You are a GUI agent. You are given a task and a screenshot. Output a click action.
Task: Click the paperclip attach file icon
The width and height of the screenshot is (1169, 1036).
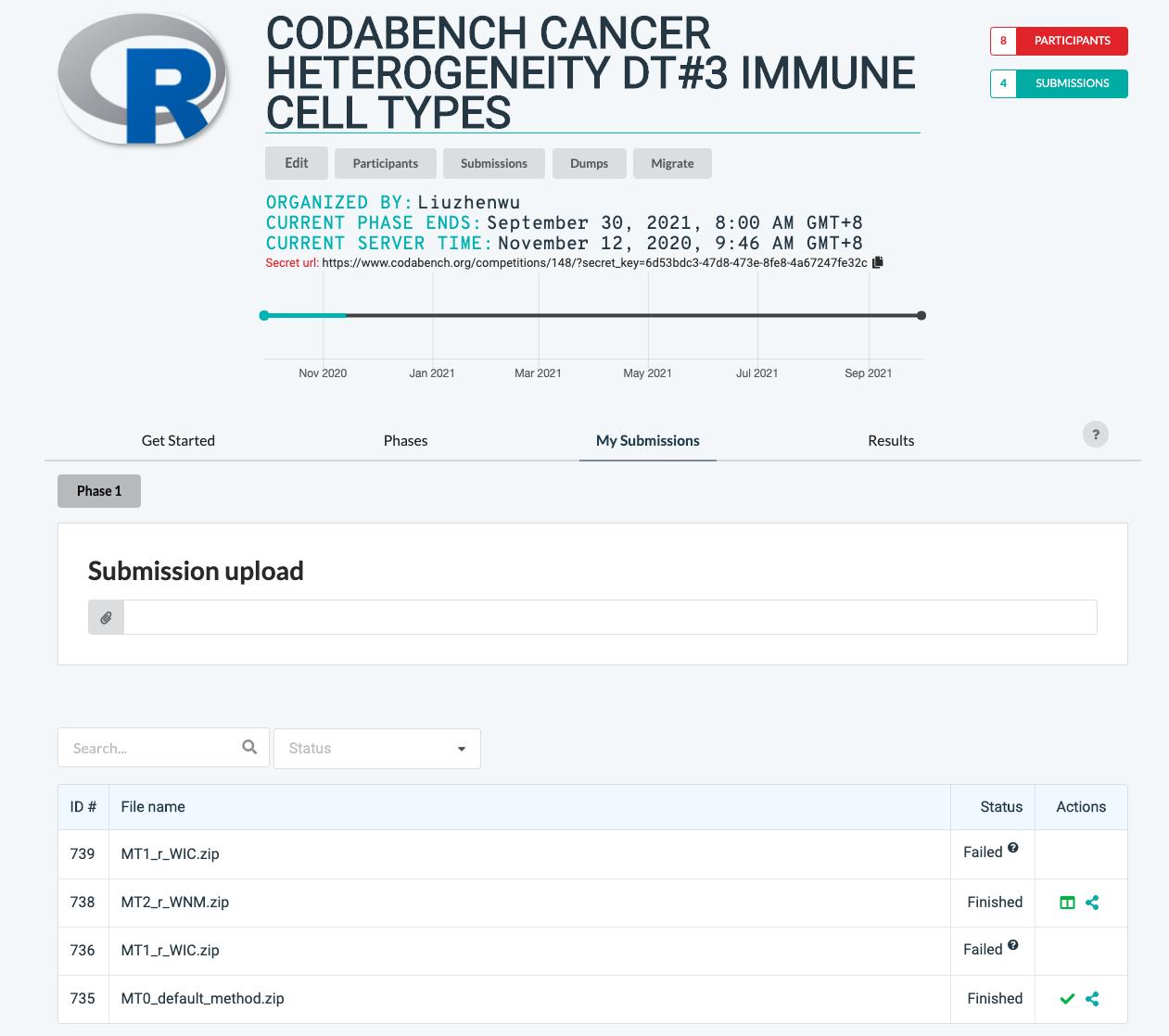(x=107, y=617)
